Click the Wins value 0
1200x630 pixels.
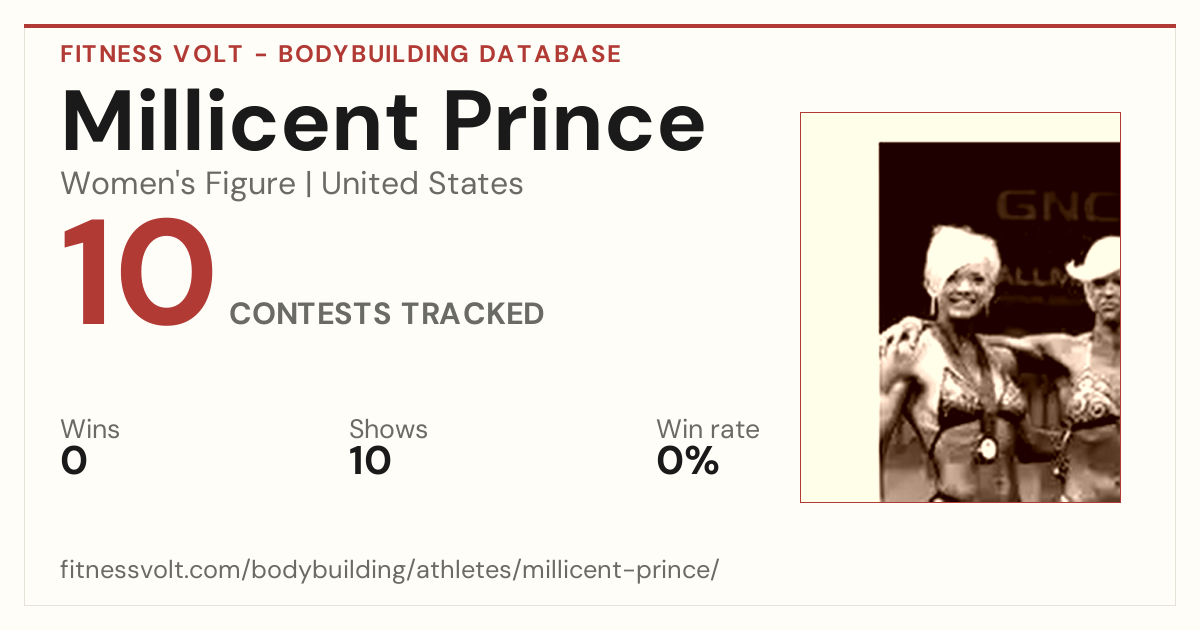pos(74,461)
